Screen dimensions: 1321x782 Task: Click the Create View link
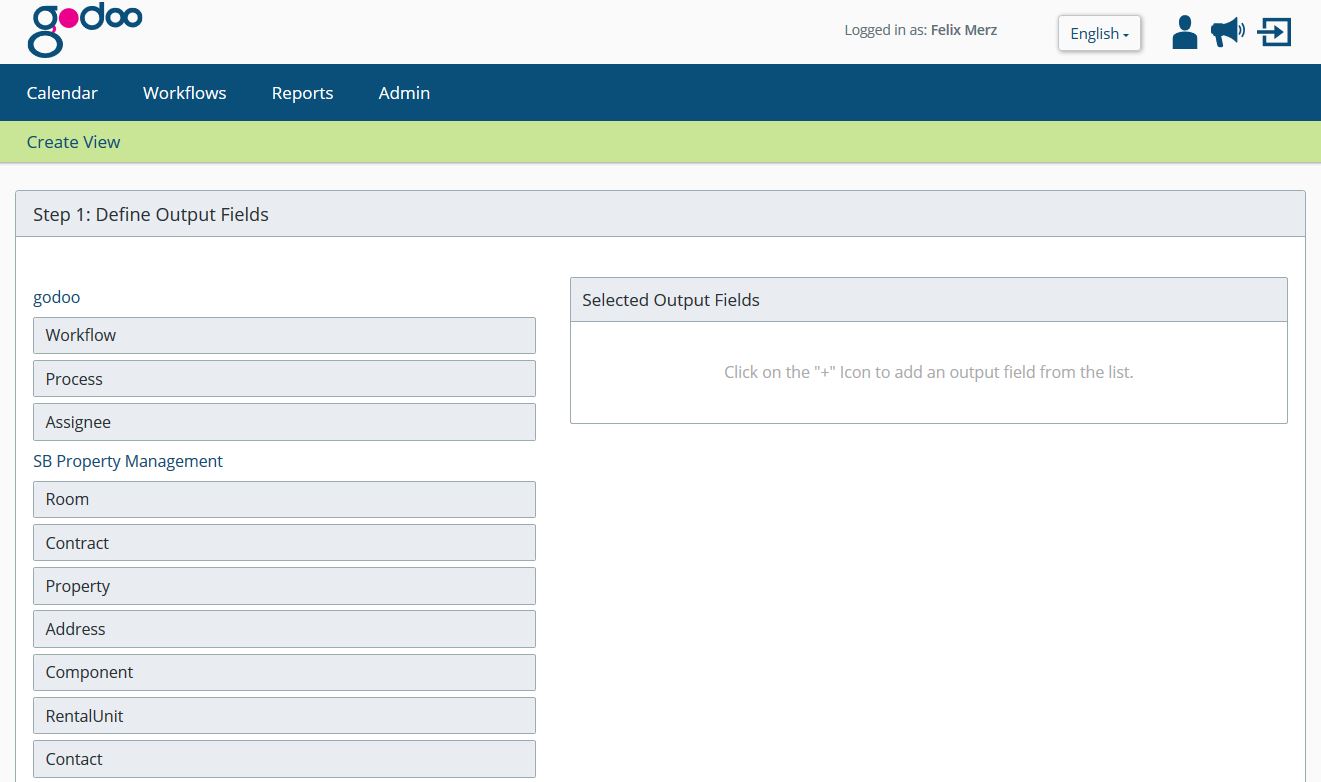coord(73,142)
